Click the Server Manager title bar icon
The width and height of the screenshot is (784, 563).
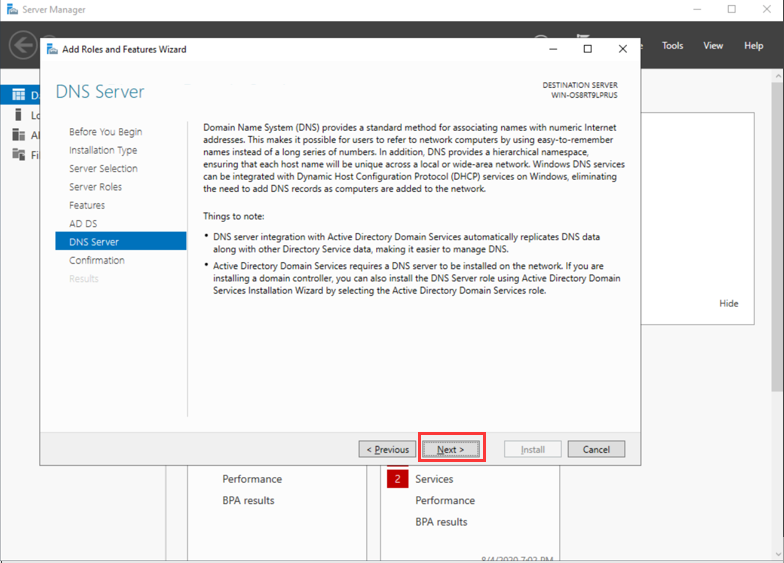[x=12, y=10]
